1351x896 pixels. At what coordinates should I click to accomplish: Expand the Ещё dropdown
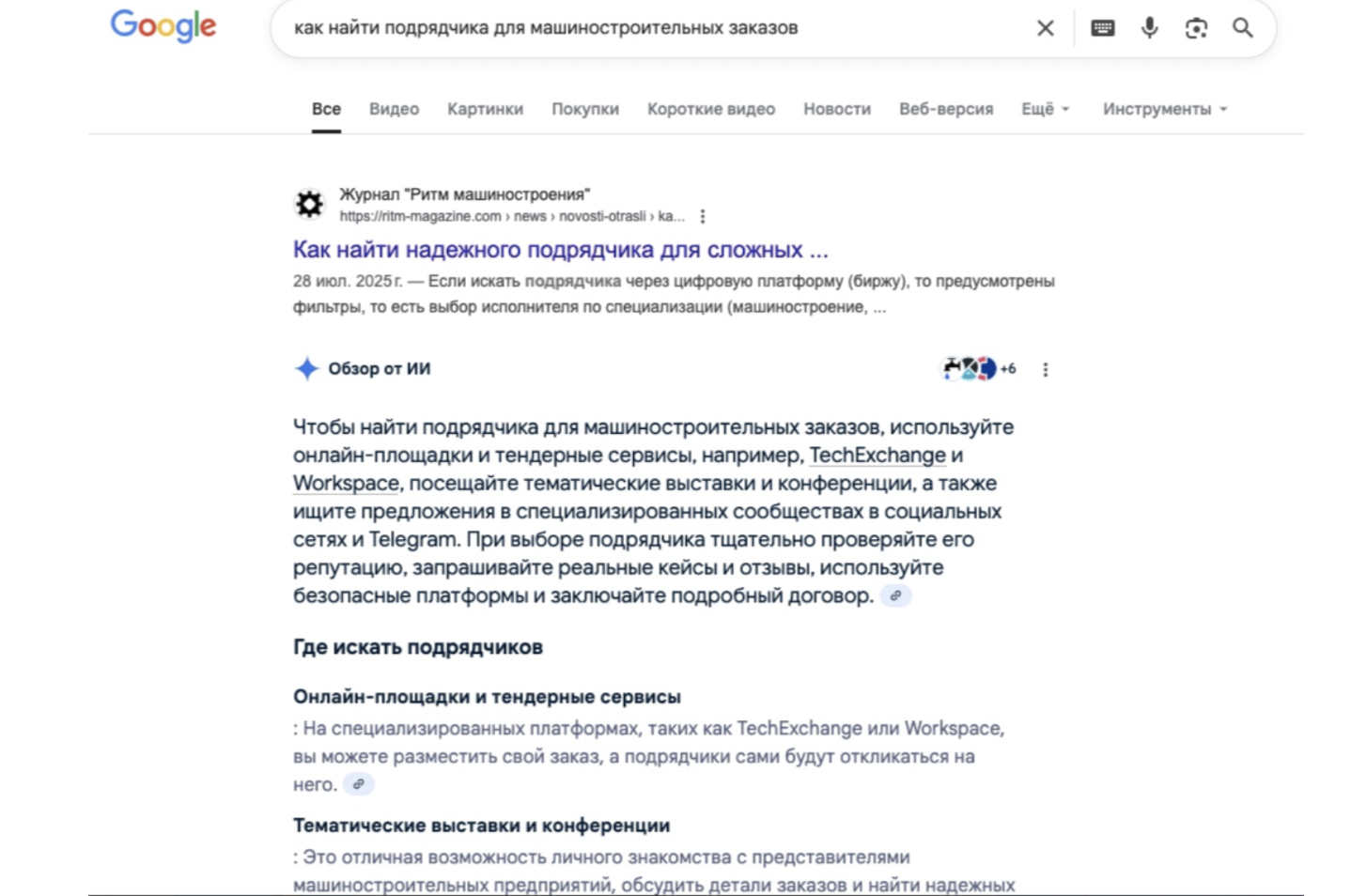pyautogui.click(x=1045, y=109)
